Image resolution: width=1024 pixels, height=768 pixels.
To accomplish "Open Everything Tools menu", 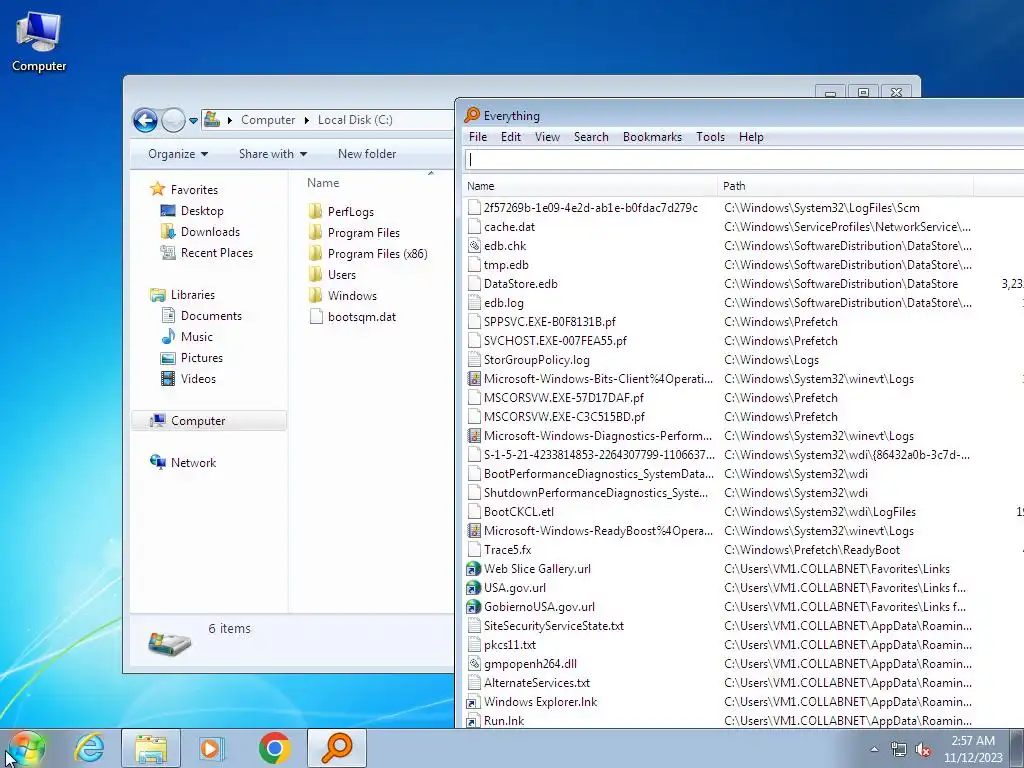I will click(711, 137).
